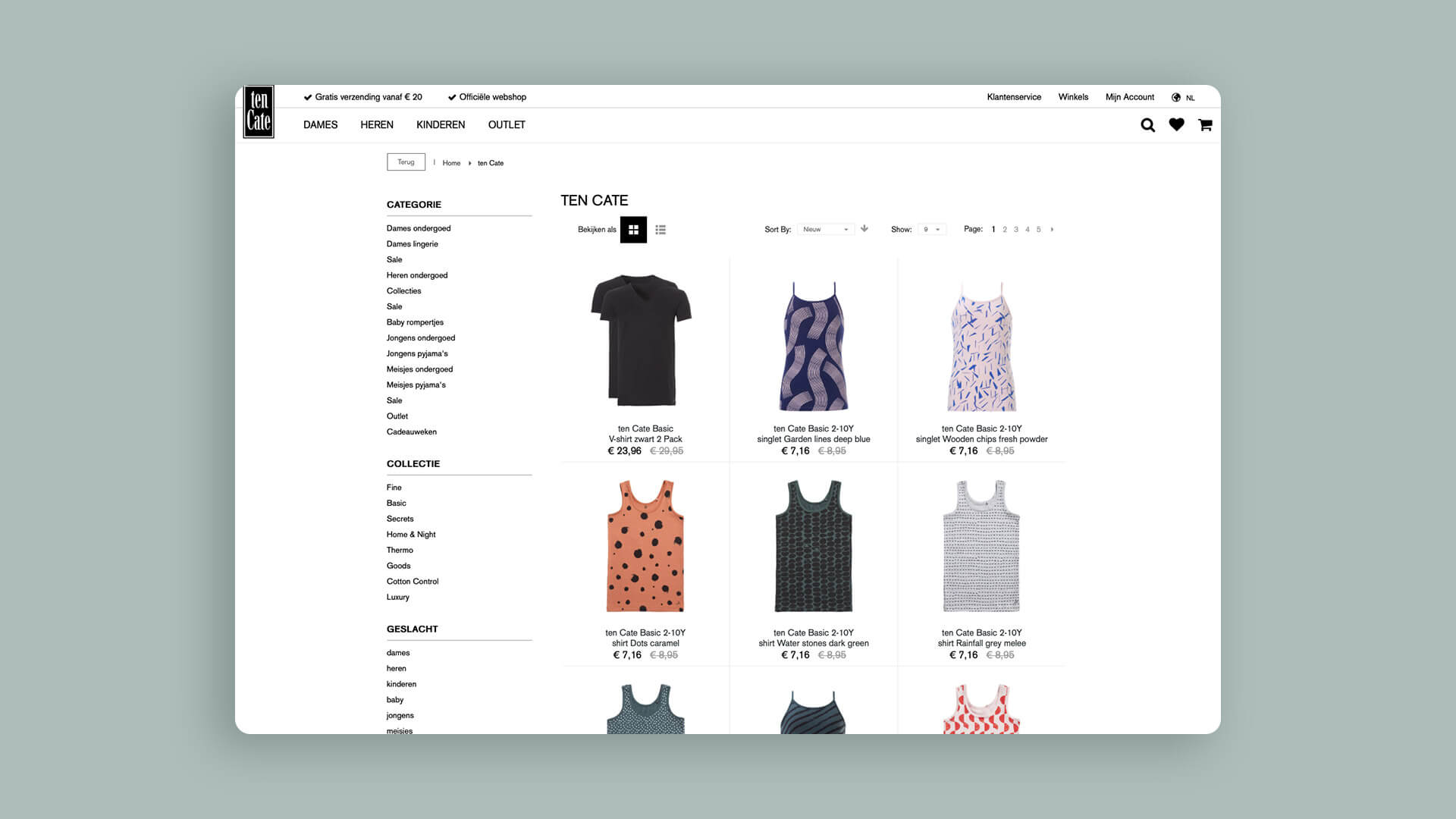Viewport: 1456px width, 819px height.
Task: Open the shirt Dots caramel thumbnail
Action: pos(645,546)
